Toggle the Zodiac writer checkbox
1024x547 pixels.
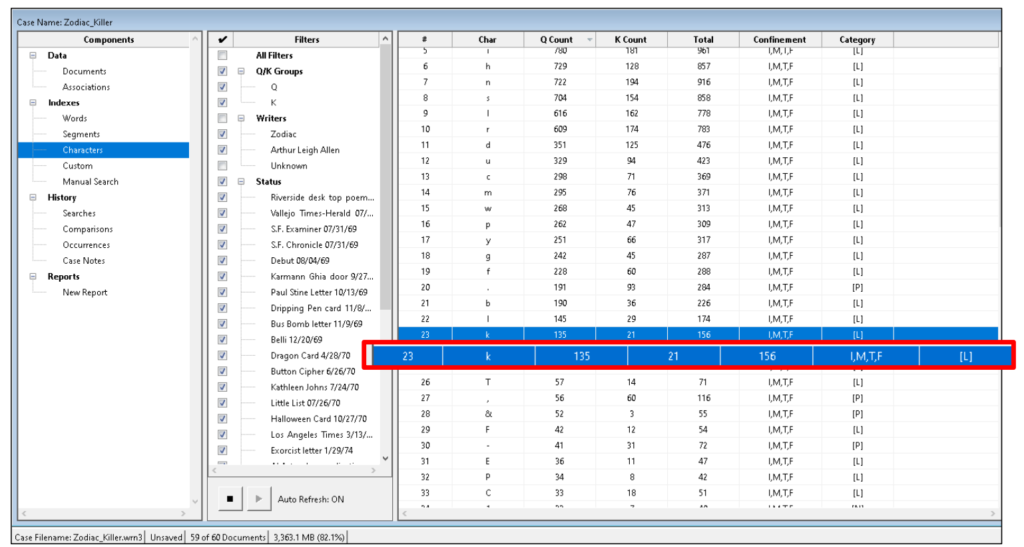click(x=222, y=134)
